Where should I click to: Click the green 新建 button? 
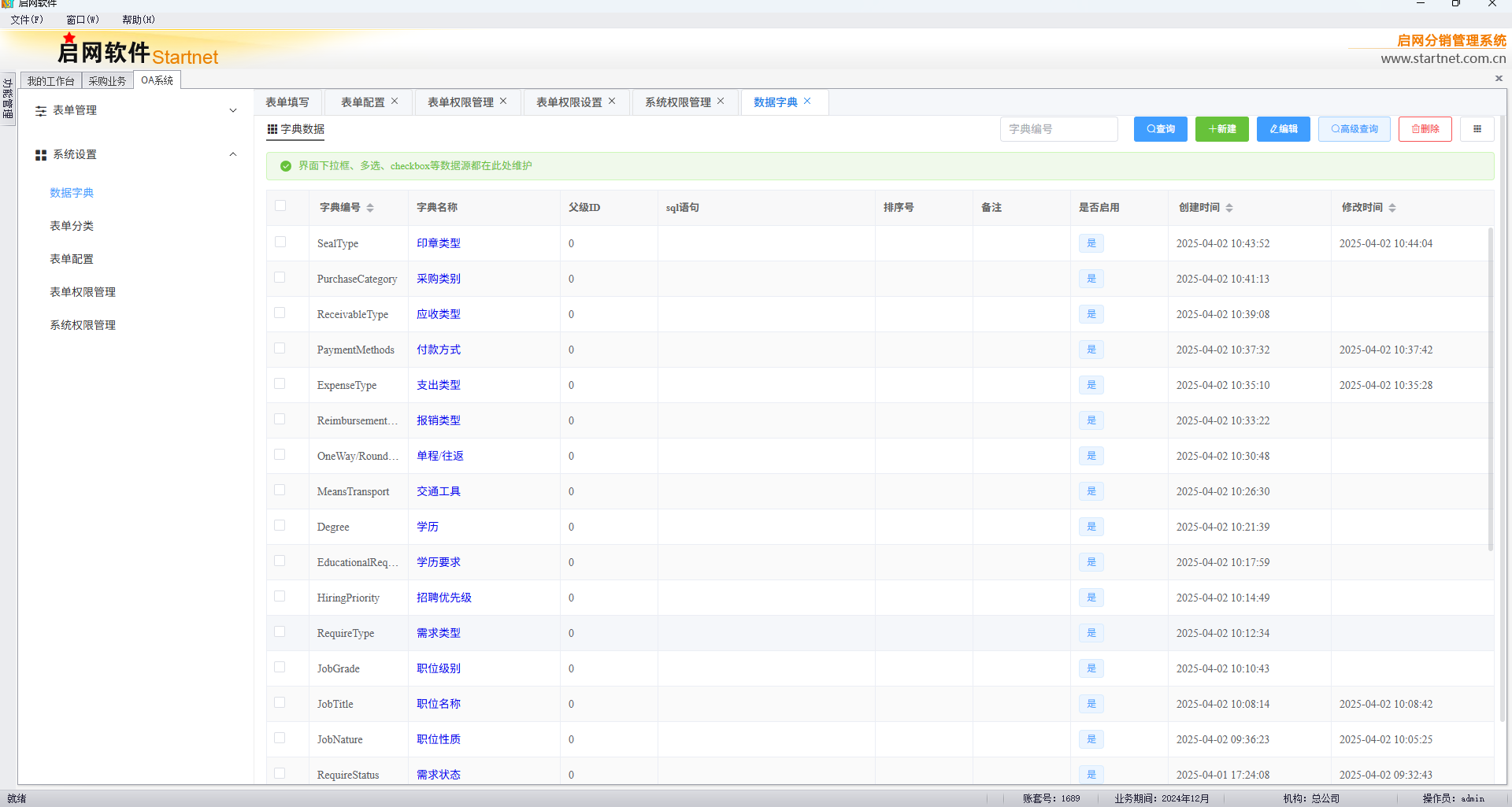pyautogui.click(x=1221, y=129)
